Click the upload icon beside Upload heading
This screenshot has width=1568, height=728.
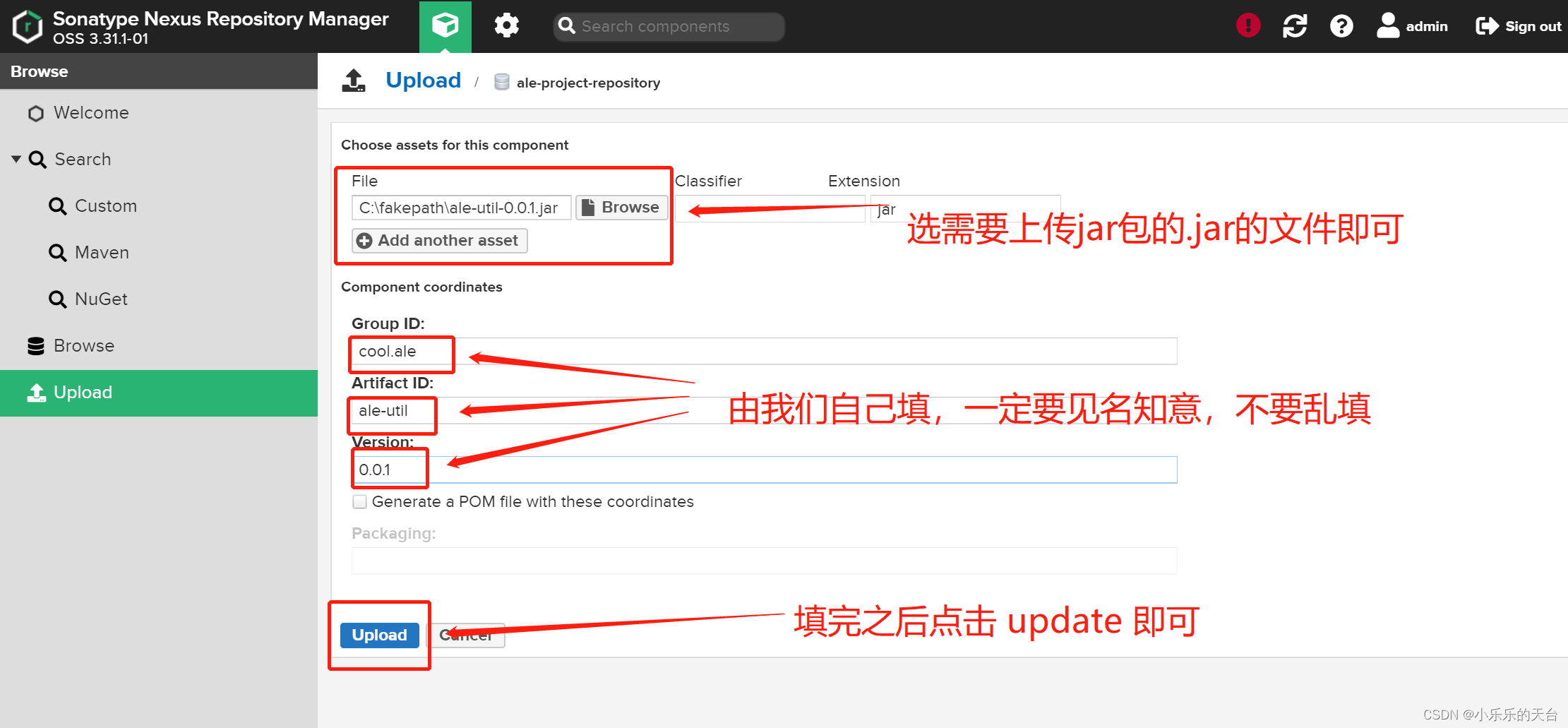(x=354, y=80)
